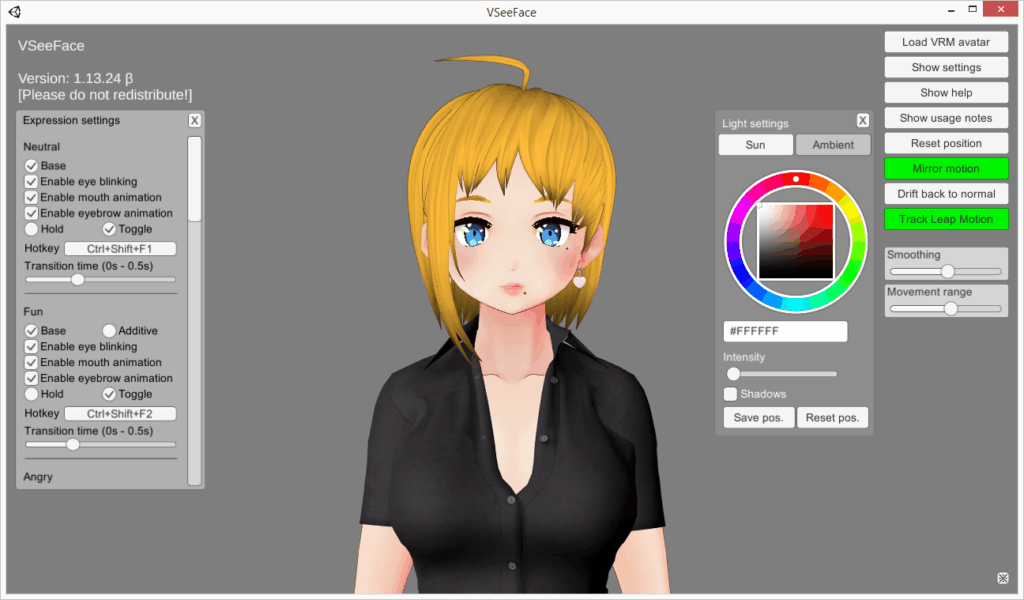Enable Shadows in Light settings
1024x600 pixels.
[x=729, y=394]
